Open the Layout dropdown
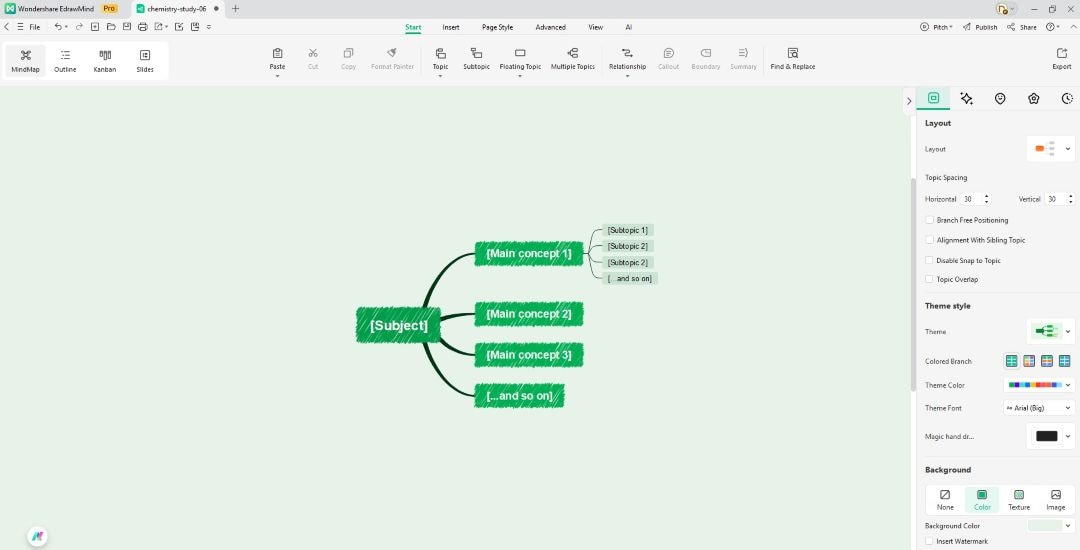Viewport: 1080px width, 550px height. 1050,149
